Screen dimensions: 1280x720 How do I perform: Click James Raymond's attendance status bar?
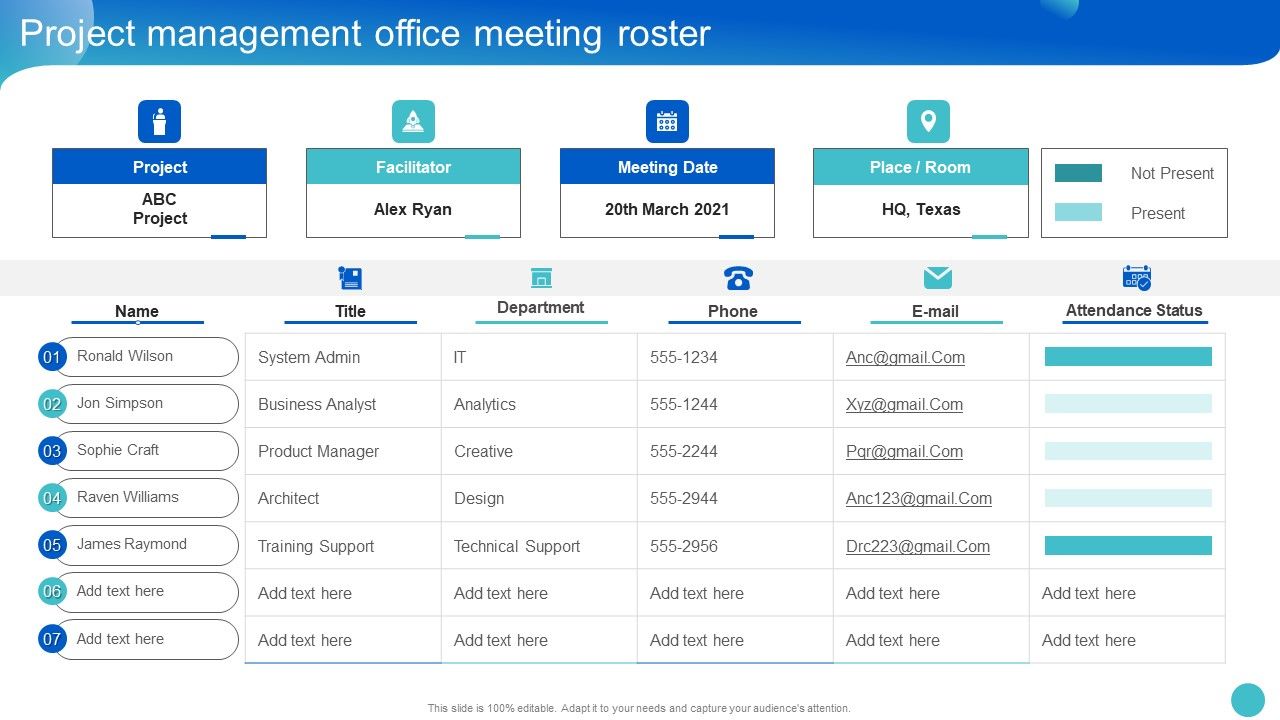click(x=1128, y=545)
